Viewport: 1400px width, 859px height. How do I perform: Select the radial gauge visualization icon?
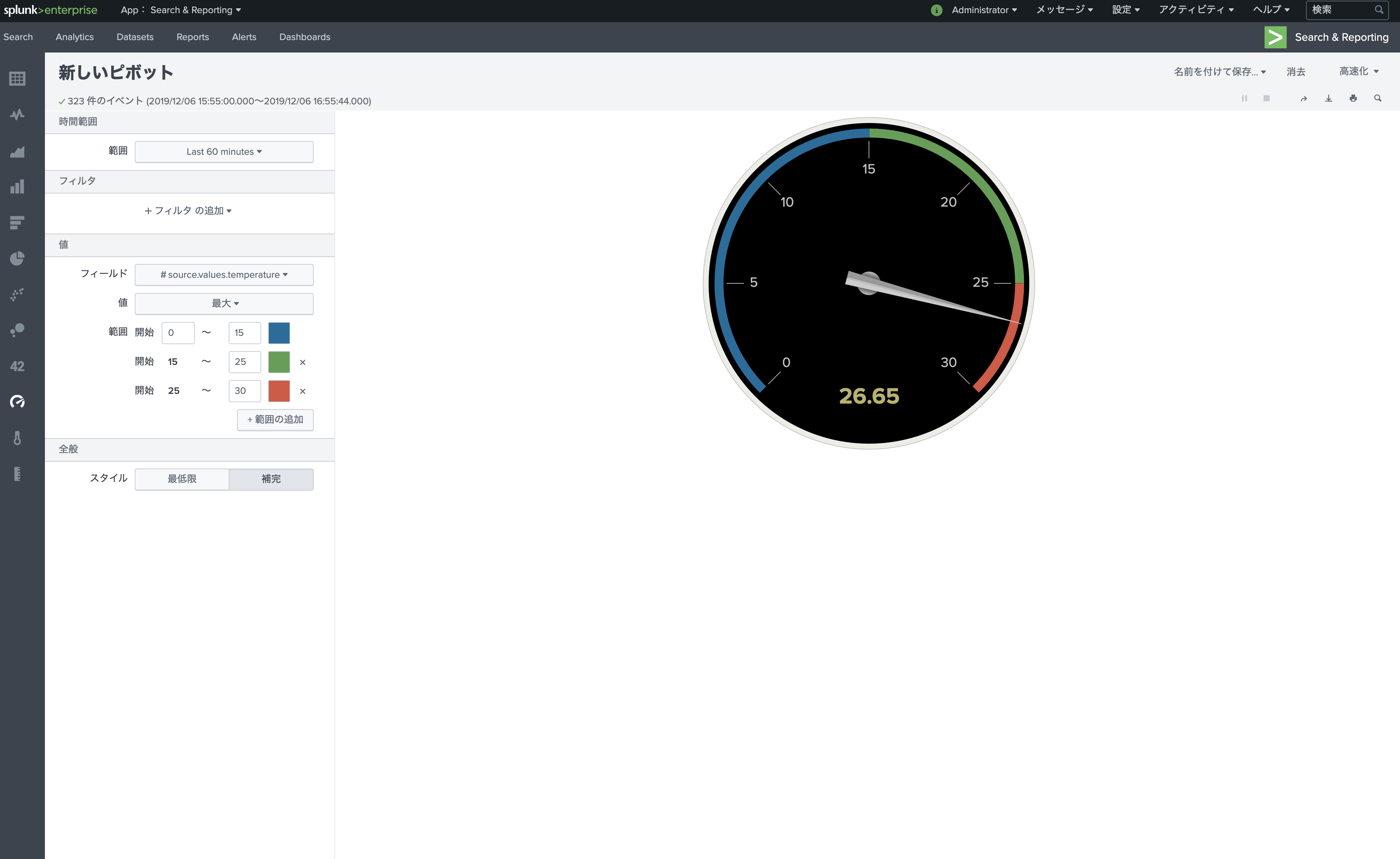coord(17,402)
